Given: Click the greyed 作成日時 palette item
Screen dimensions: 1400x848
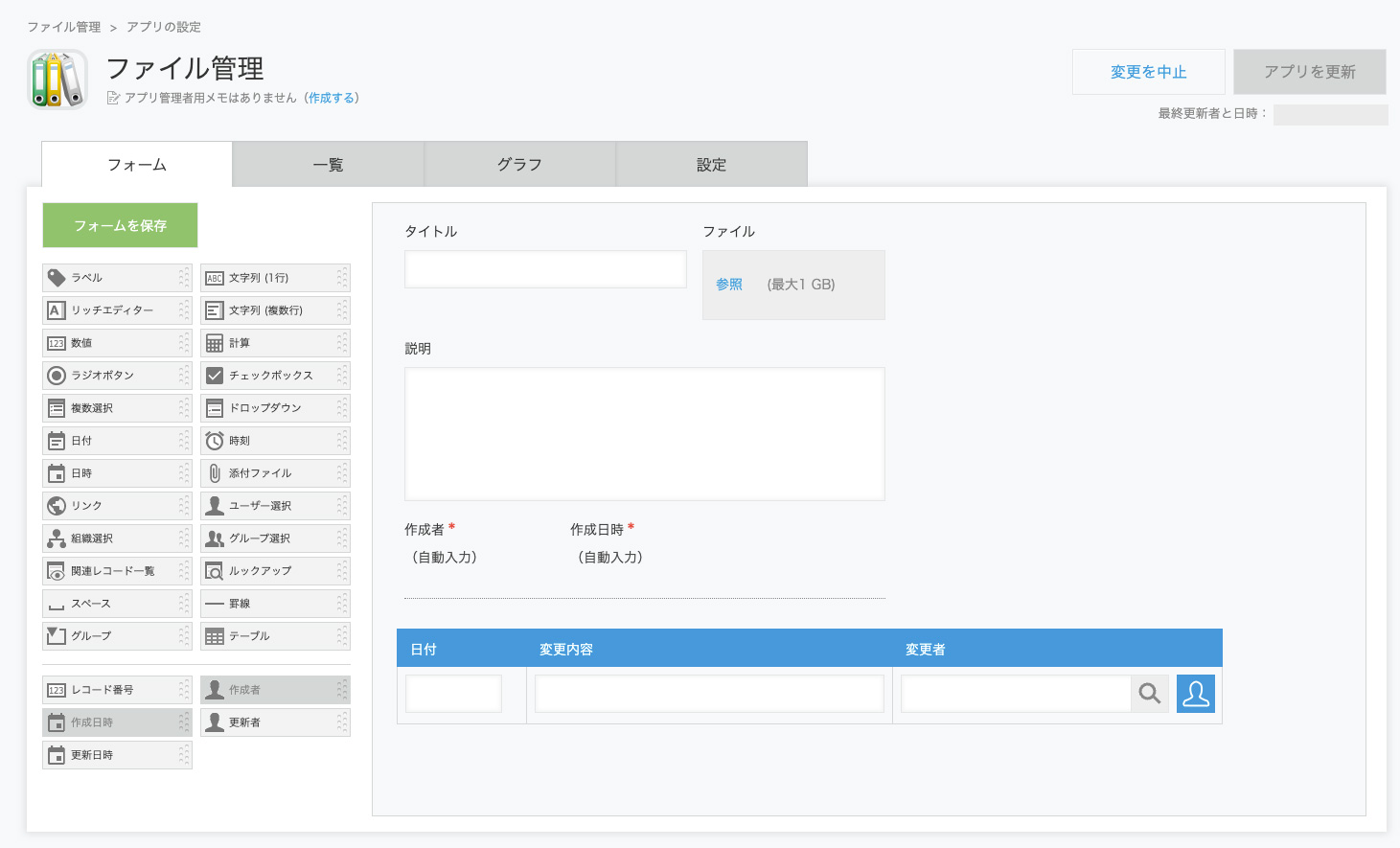Looking at the screenshot, I should pyautogui.click(x=117, y=722).
